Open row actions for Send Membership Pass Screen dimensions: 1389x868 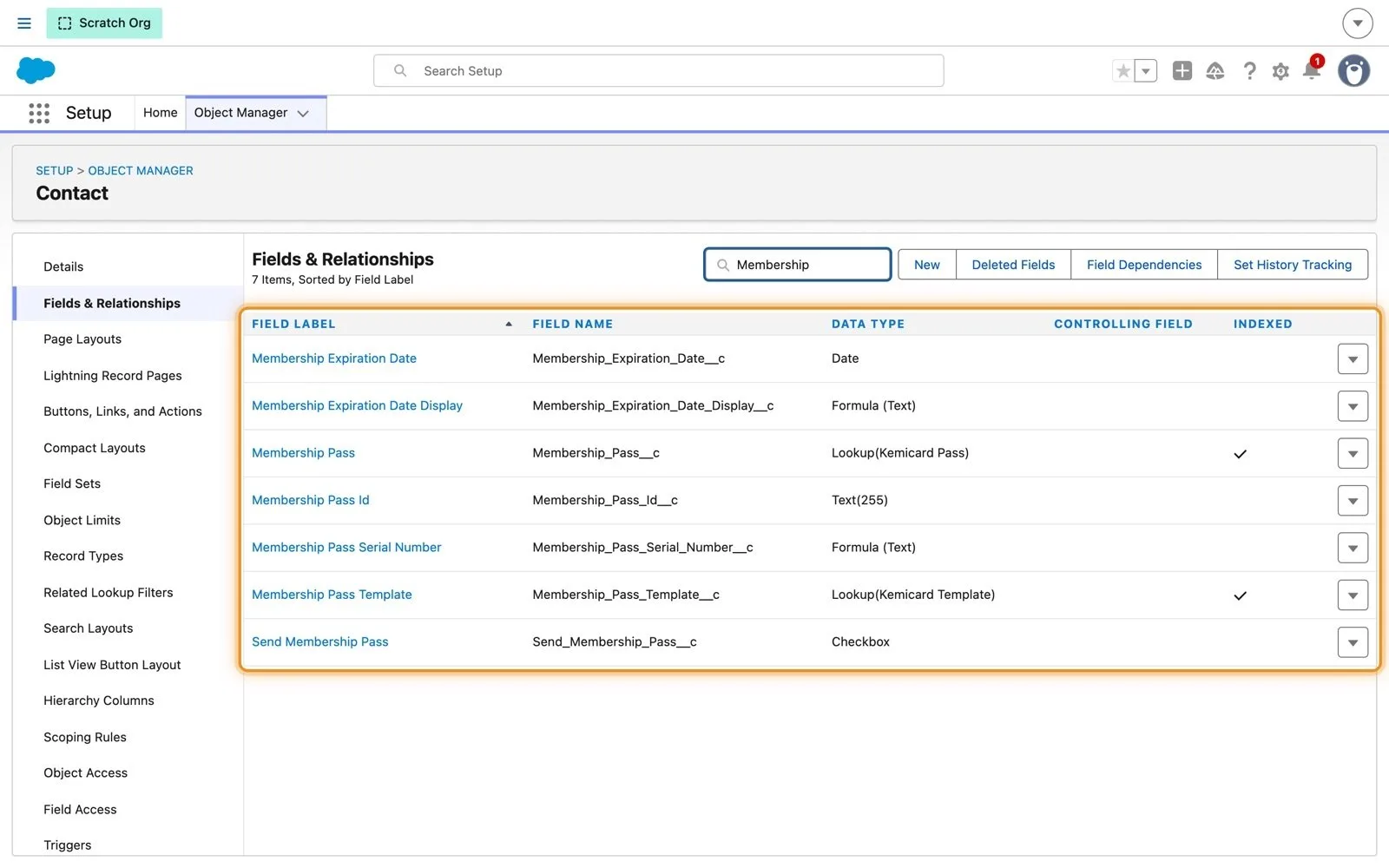(1353, 643)
